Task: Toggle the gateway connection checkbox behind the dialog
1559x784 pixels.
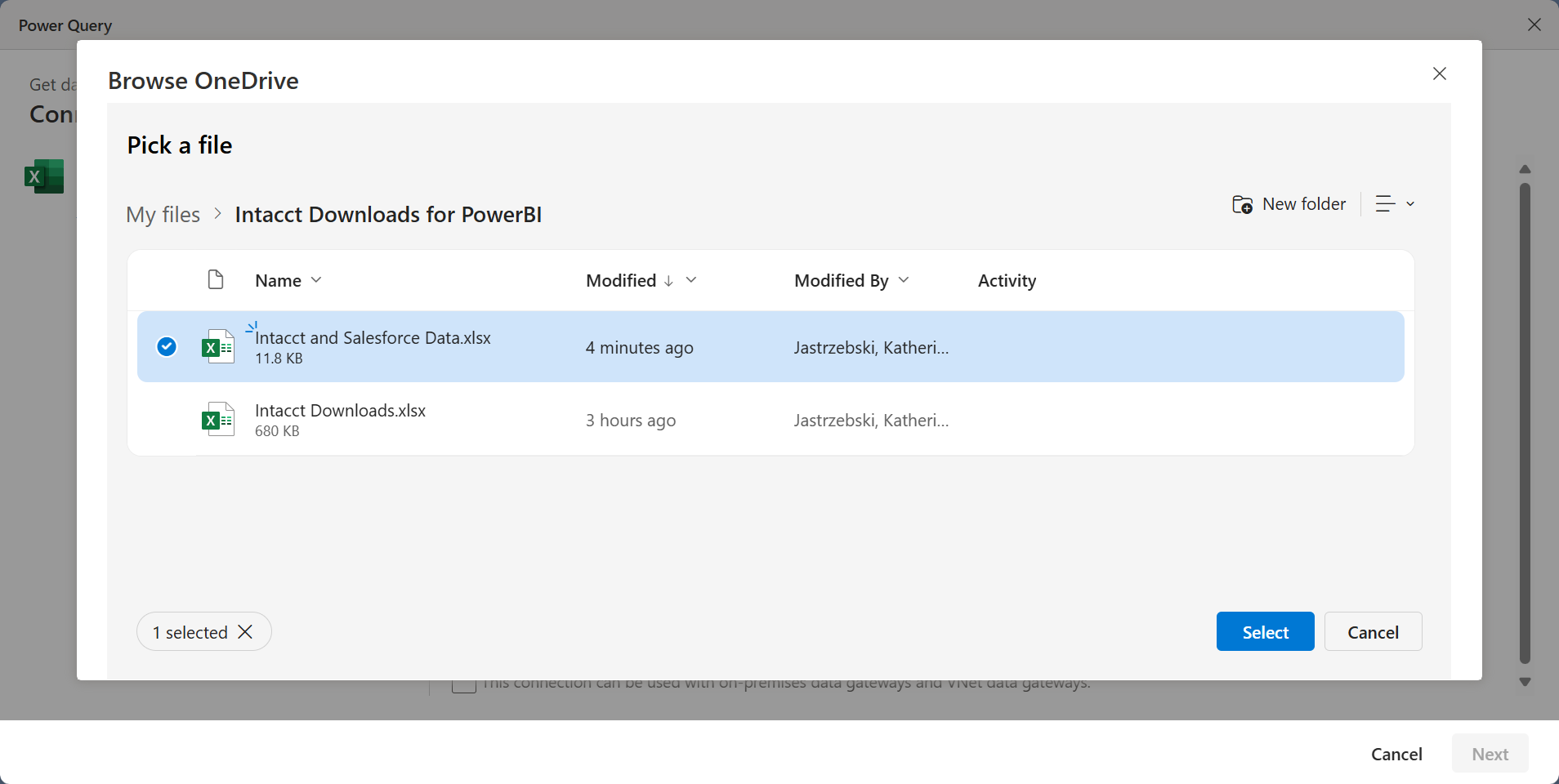Action: point(464,684)
